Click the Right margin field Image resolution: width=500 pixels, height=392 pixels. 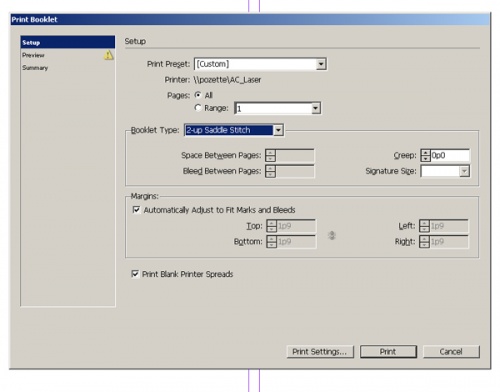click(x=449, y=242)
